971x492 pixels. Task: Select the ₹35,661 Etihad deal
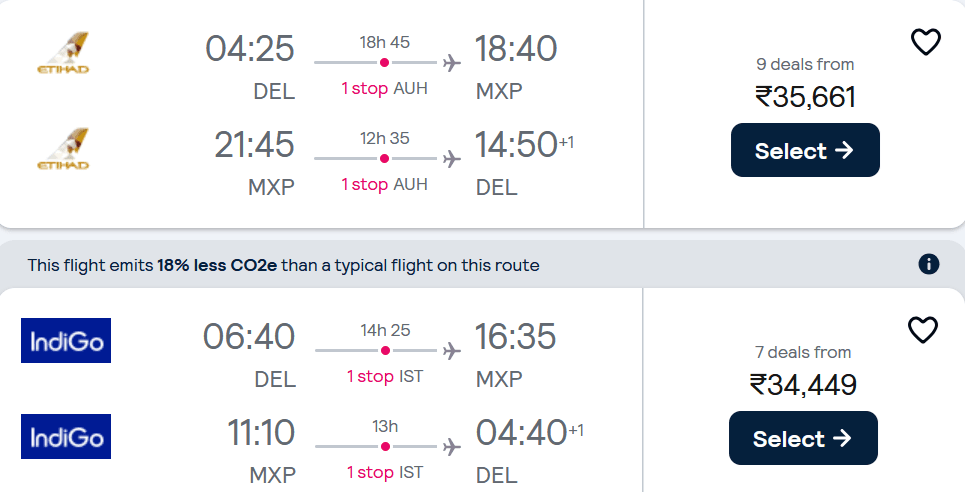[x=805, y=150]
